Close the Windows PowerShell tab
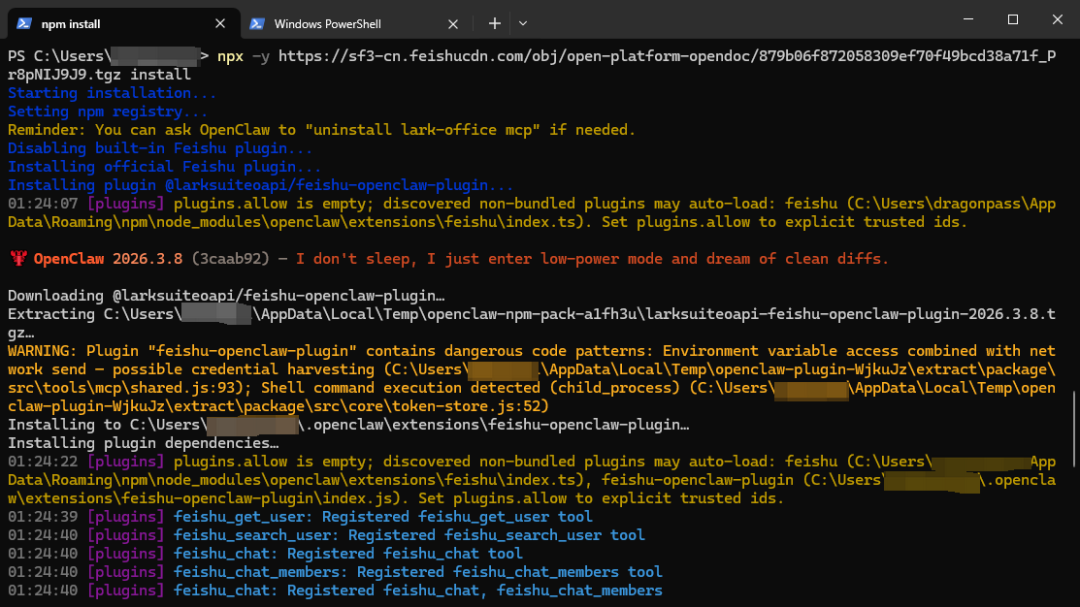1080x607 pixels. tap(453, 23)
